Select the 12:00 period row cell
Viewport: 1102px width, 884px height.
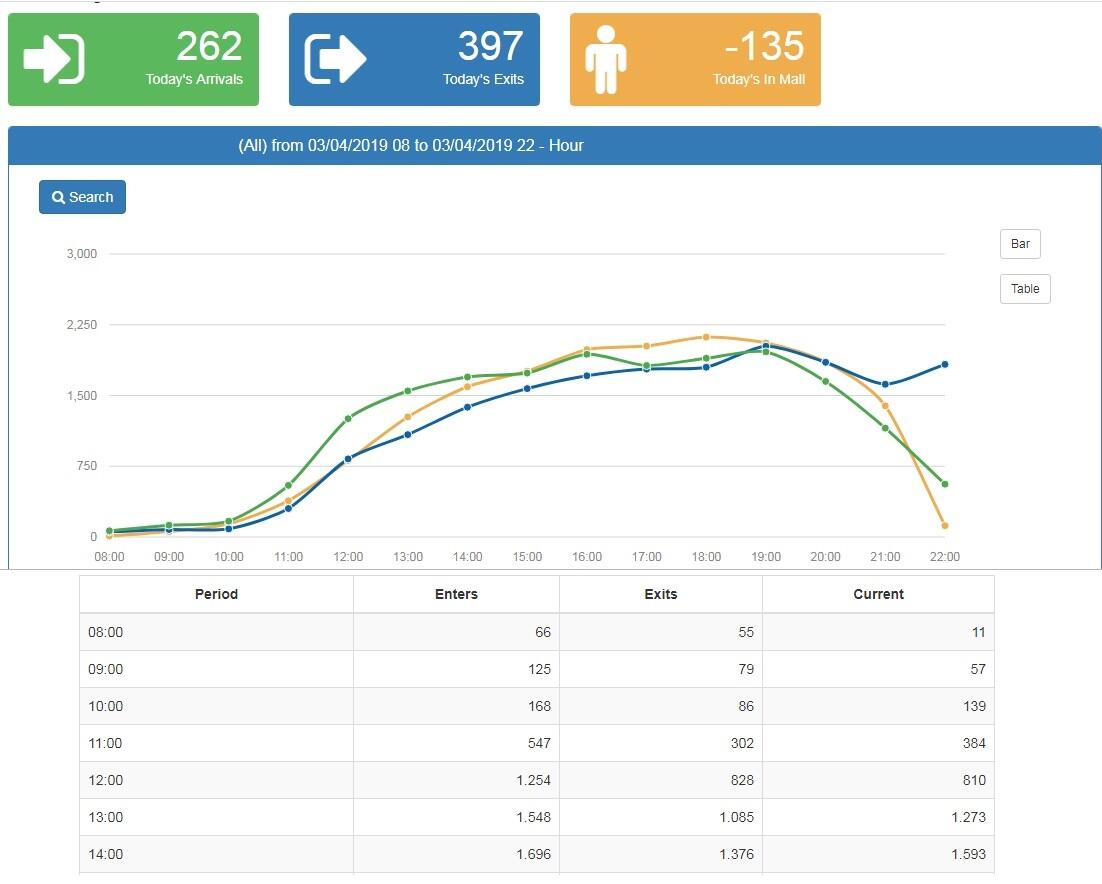point(216,781)
